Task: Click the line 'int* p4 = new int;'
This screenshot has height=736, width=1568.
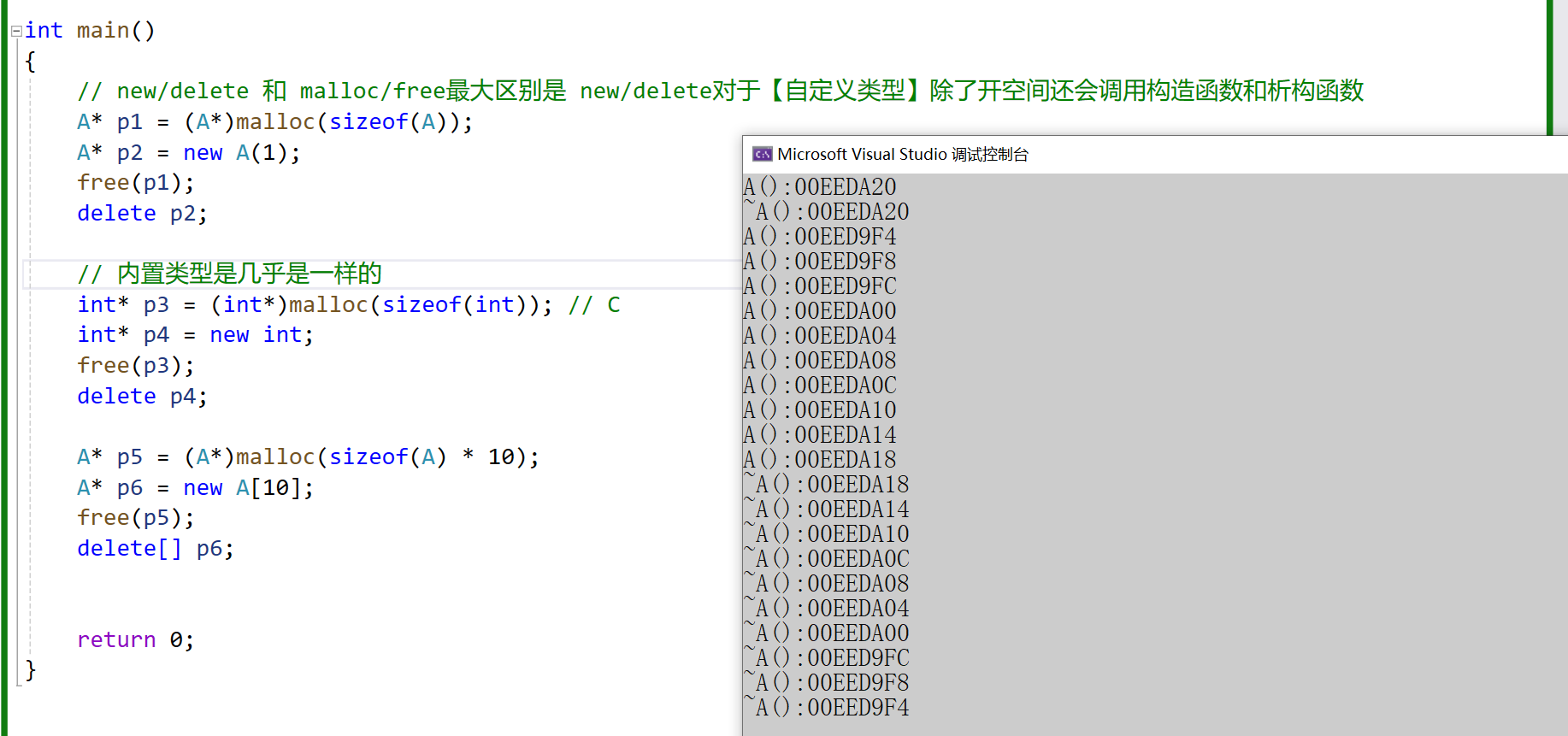Action: 196,335
